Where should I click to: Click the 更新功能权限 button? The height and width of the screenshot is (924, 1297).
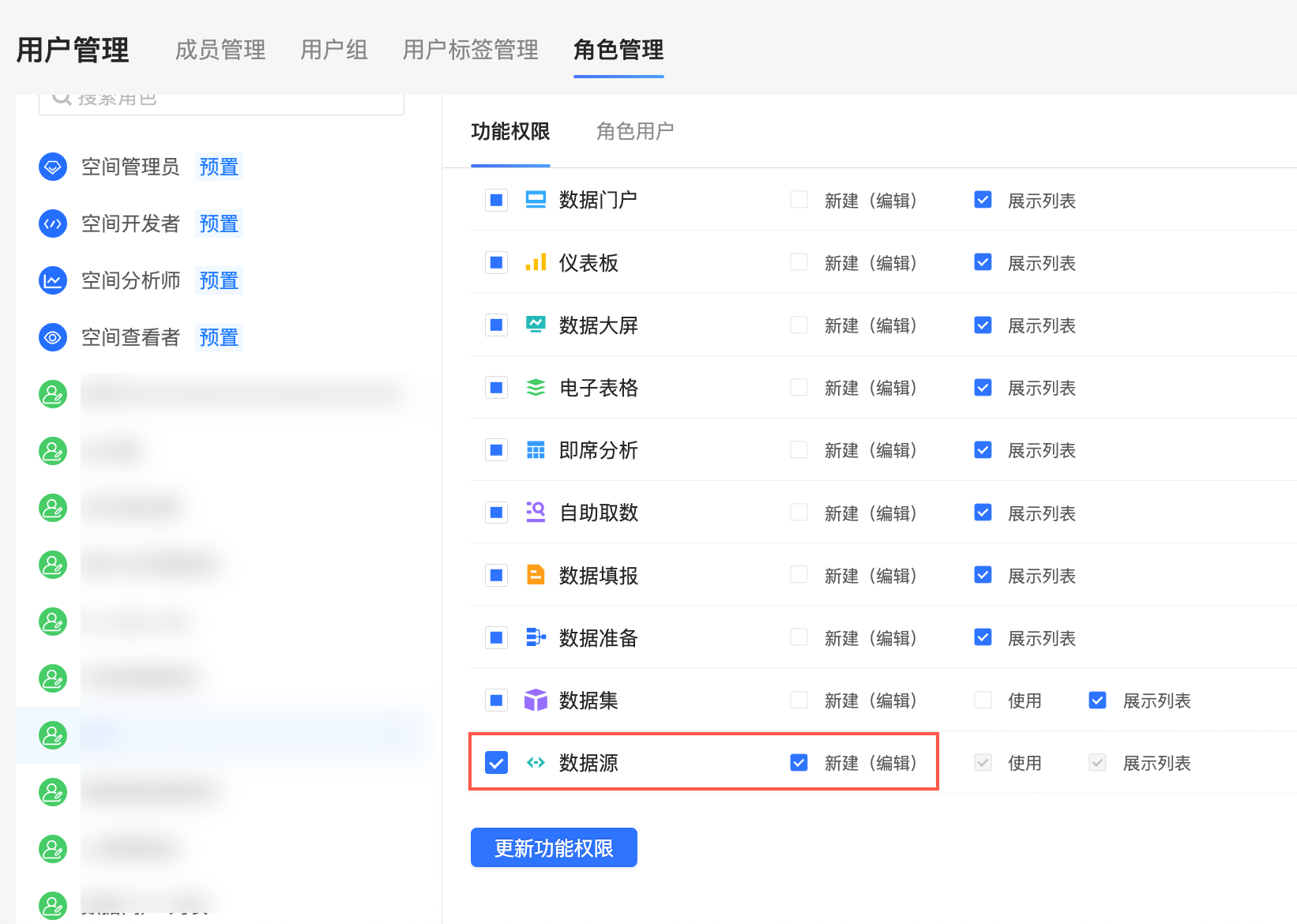(x=554, y=847)
